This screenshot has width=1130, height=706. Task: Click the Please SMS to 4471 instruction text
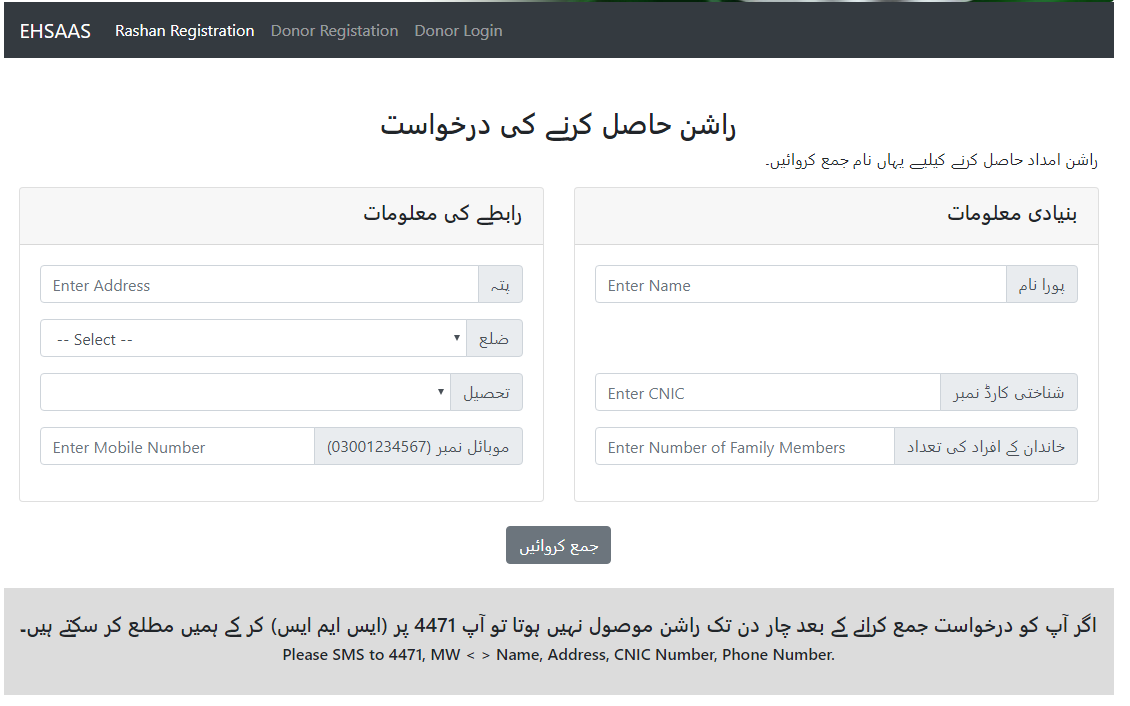(559, 655)
